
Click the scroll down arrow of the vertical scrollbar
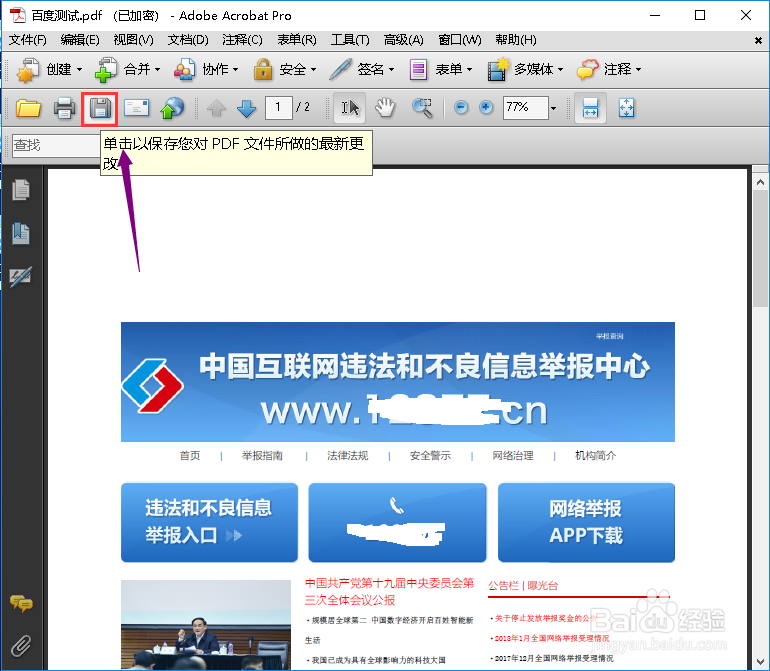pyautogui.click(x=760, y=662)
